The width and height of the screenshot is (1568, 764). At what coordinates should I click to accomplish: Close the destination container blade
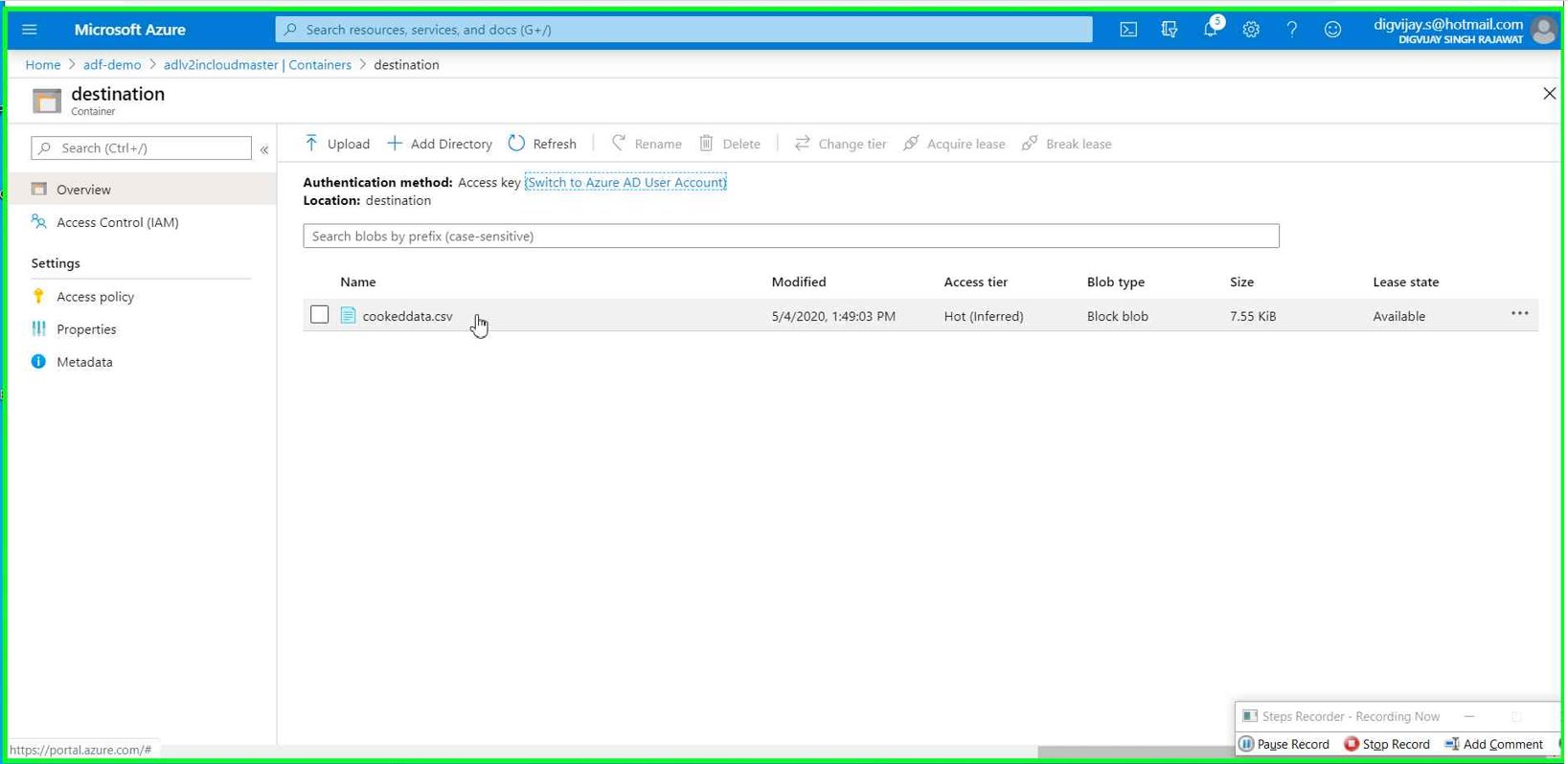click(1549, 94)
